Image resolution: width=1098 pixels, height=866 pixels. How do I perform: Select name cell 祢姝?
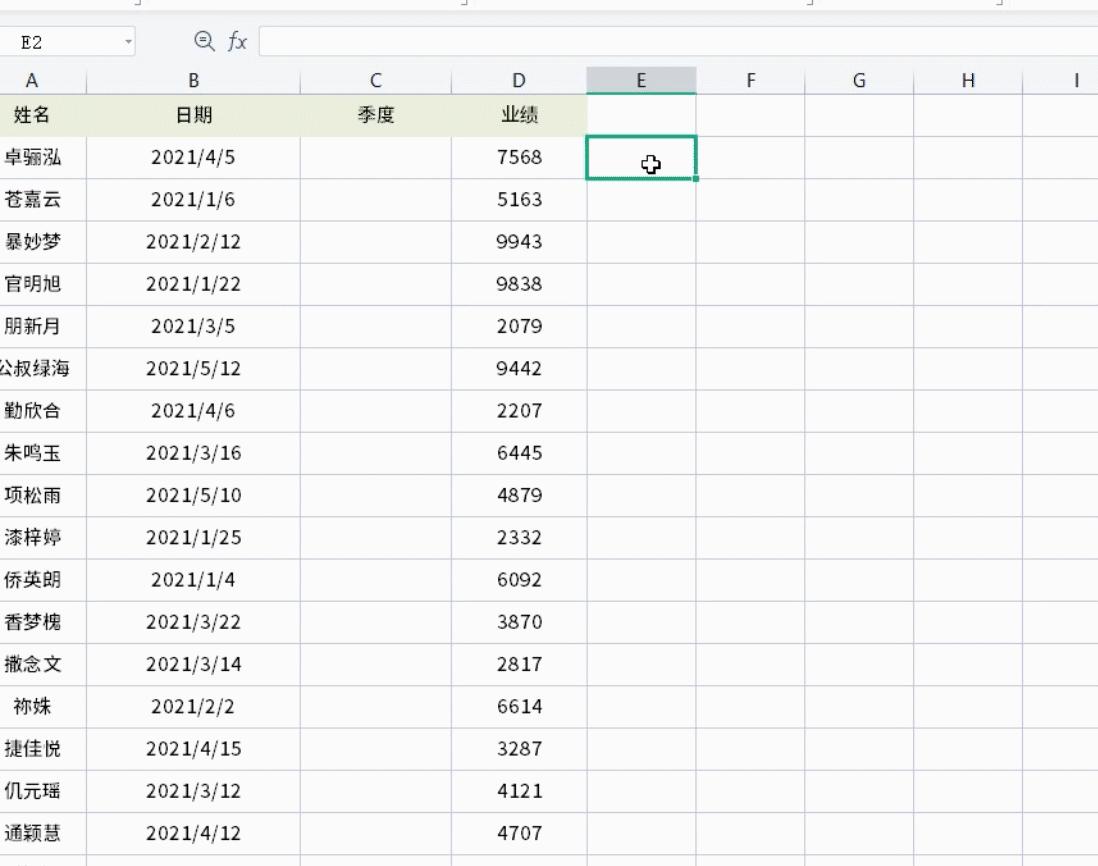tap(42, 707)
